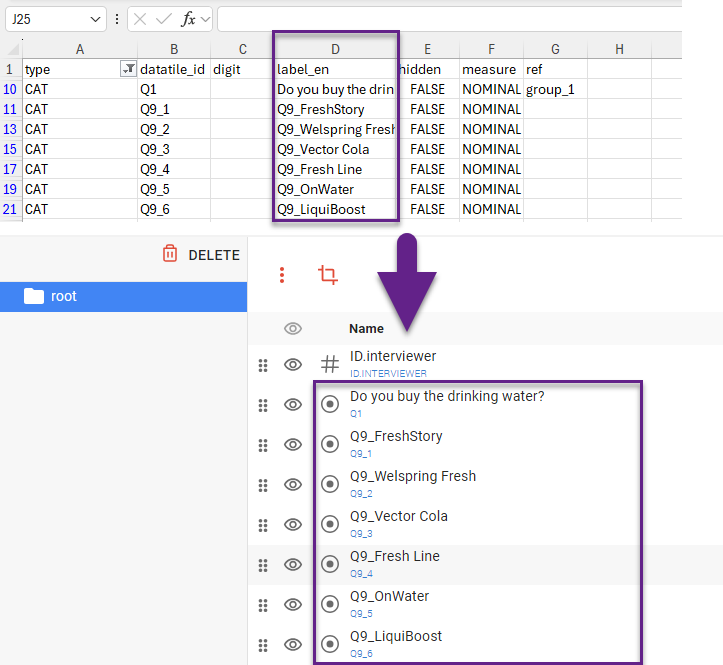This screenshot has width=723, height=665.
Task: Click the formula bar confirm checkmark
Action: [x=164, y=19]
